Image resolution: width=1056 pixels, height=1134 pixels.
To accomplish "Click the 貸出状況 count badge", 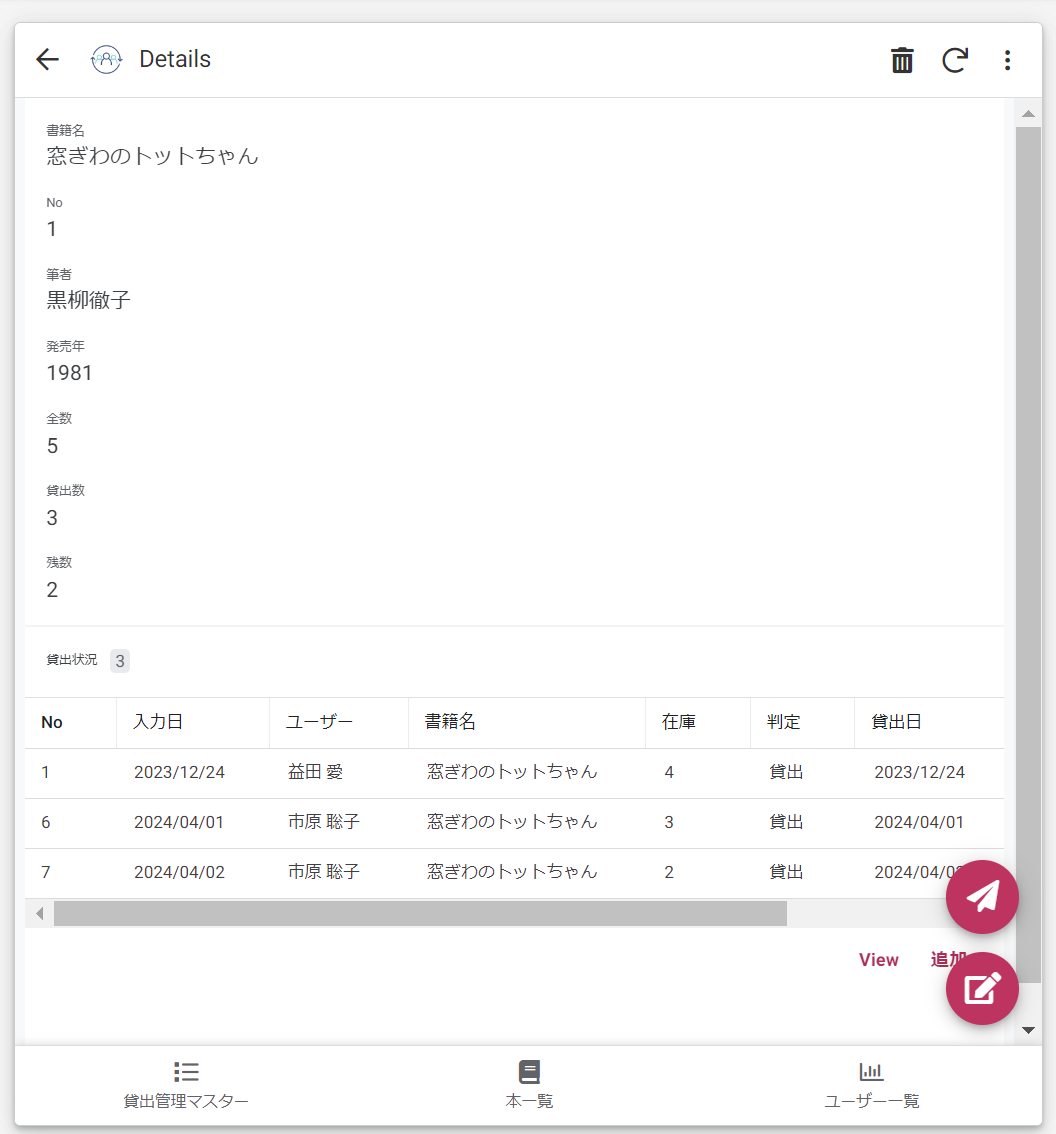I will 120,661.
